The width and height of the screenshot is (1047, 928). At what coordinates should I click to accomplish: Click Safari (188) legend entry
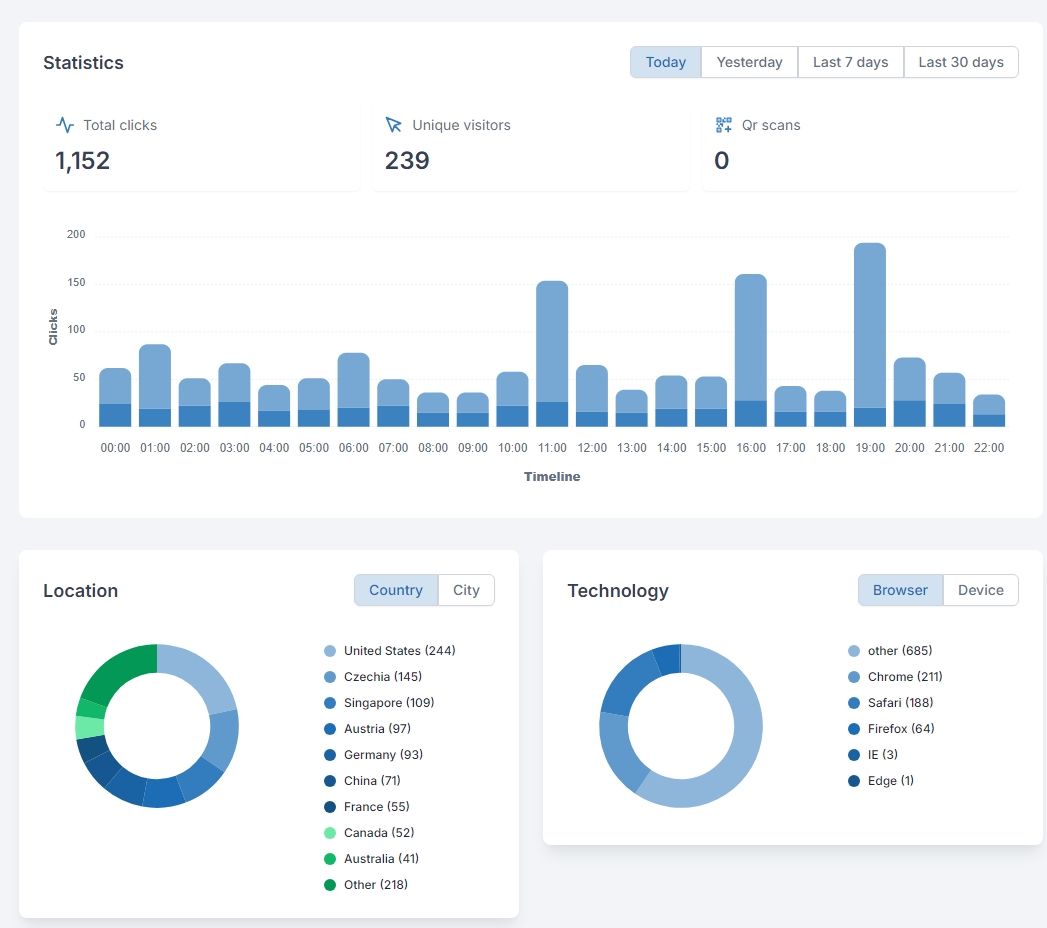click(x=900, y=703)
